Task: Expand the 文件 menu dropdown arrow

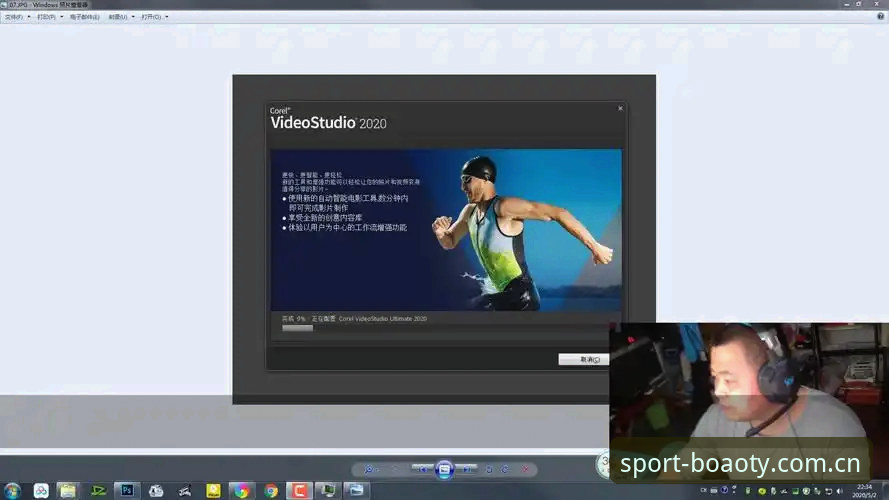Action: click(x=29, y=17)
